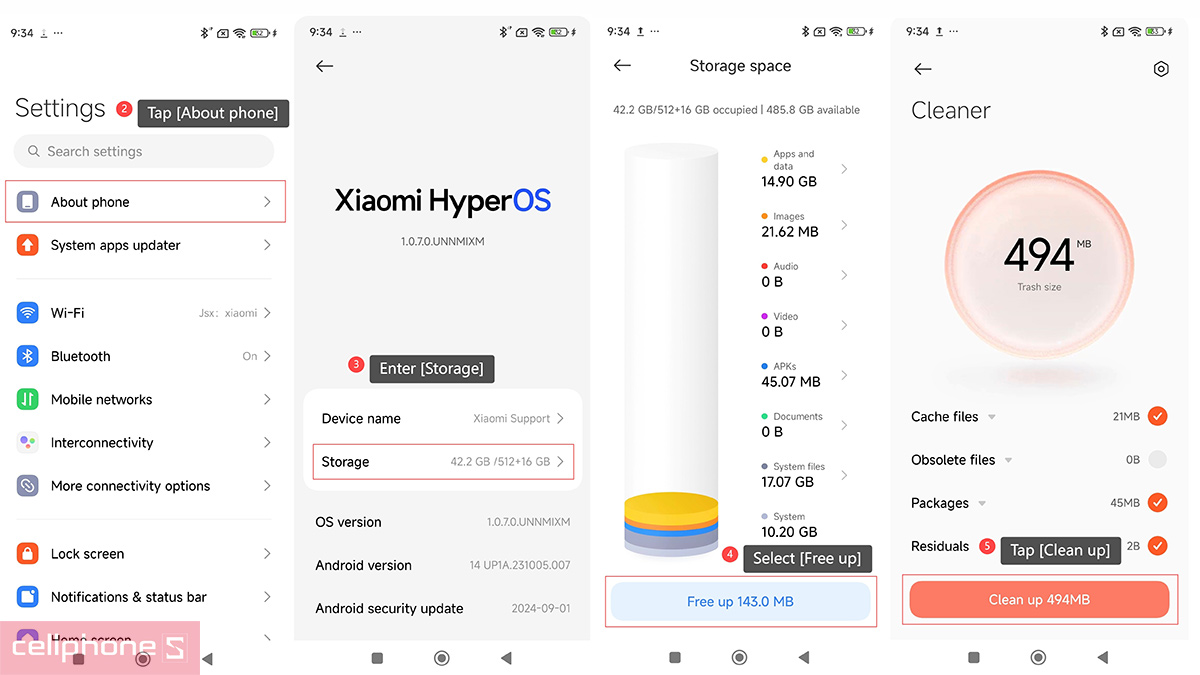Tap home nav button on Cleaner screen

click(1038, 658)
